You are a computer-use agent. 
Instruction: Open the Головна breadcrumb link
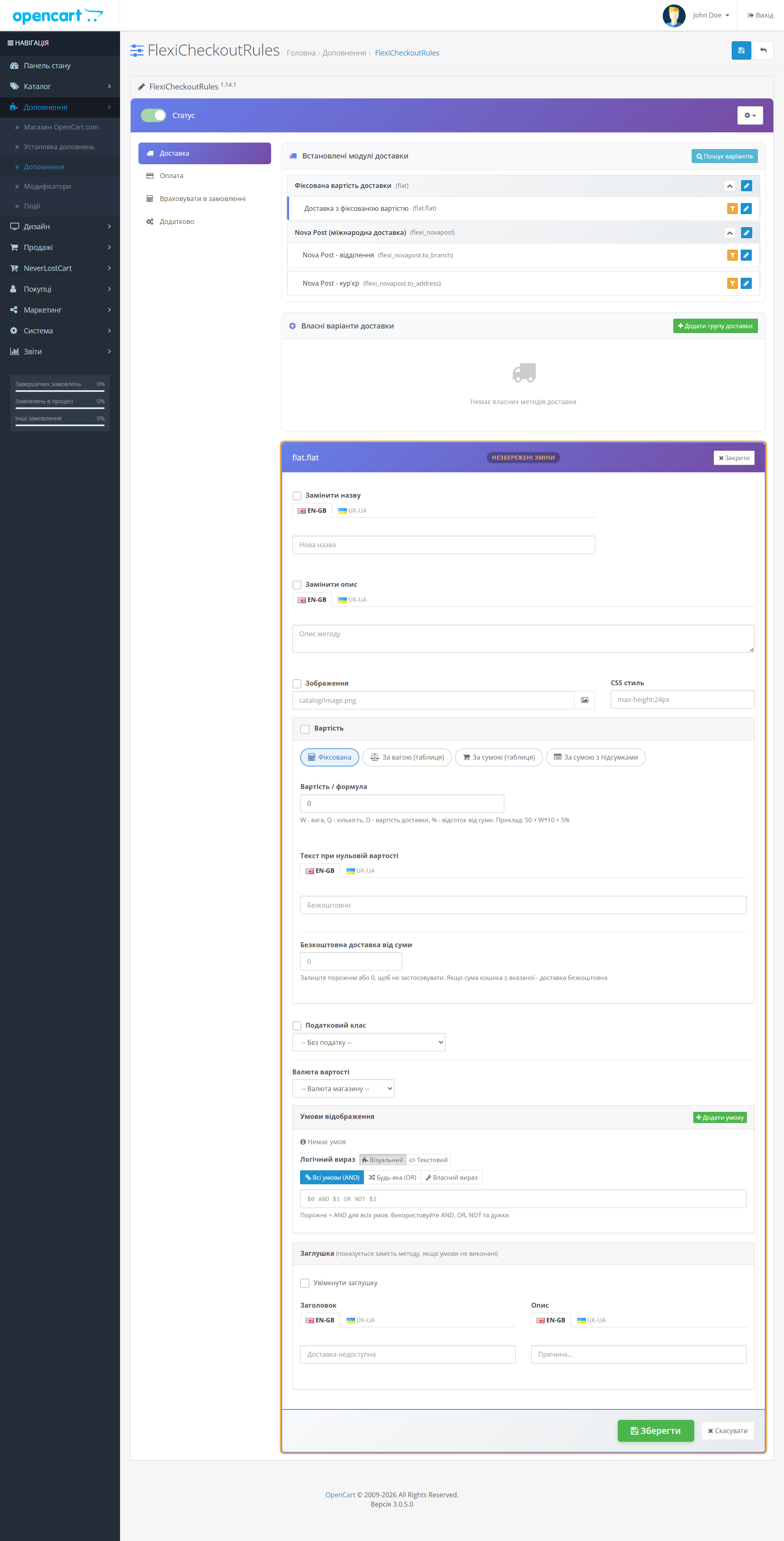tap(301, 53)
